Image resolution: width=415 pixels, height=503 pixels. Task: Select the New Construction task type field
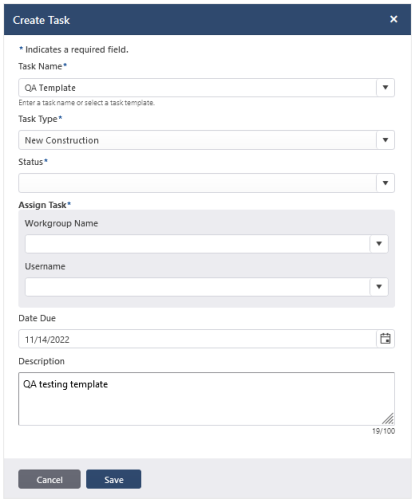tap(197, 140)
